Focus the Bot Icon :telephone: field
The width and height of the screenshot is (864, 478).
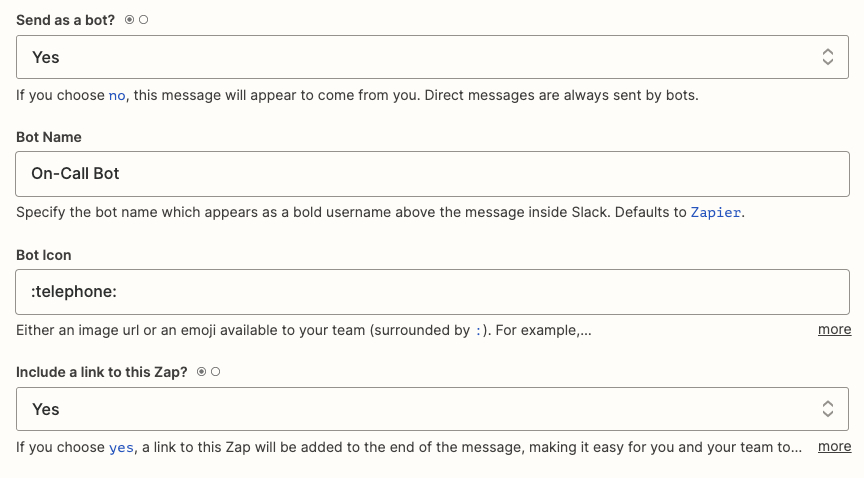(432, 291)
